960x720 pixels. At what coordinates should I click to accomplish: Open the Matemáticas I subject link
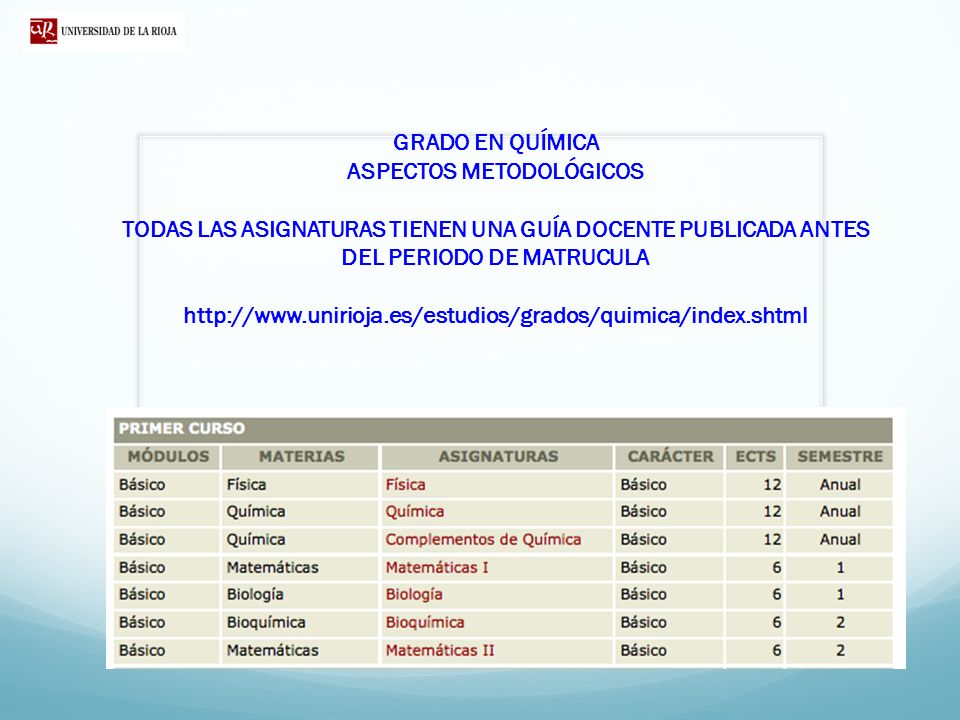click(x=437, y=568)
